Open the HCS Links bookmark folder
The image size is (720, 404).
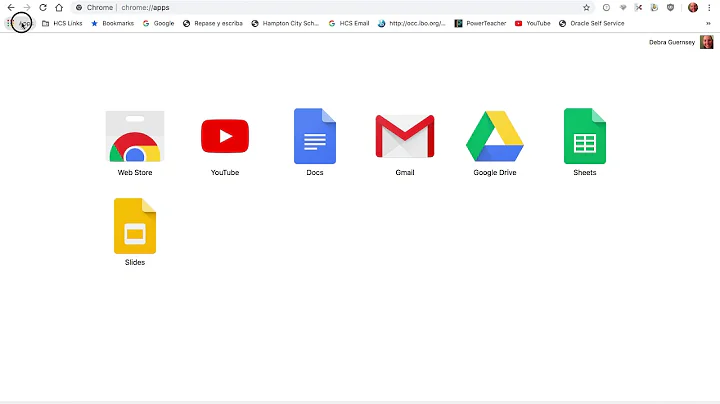point(62,23)
